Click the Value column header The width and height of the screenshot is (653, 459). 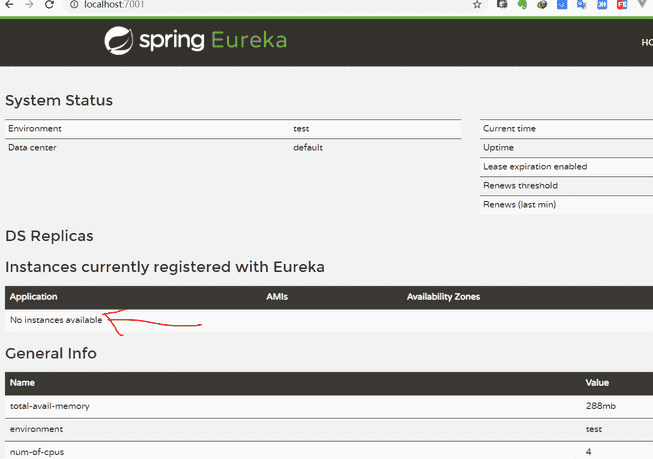597,382
